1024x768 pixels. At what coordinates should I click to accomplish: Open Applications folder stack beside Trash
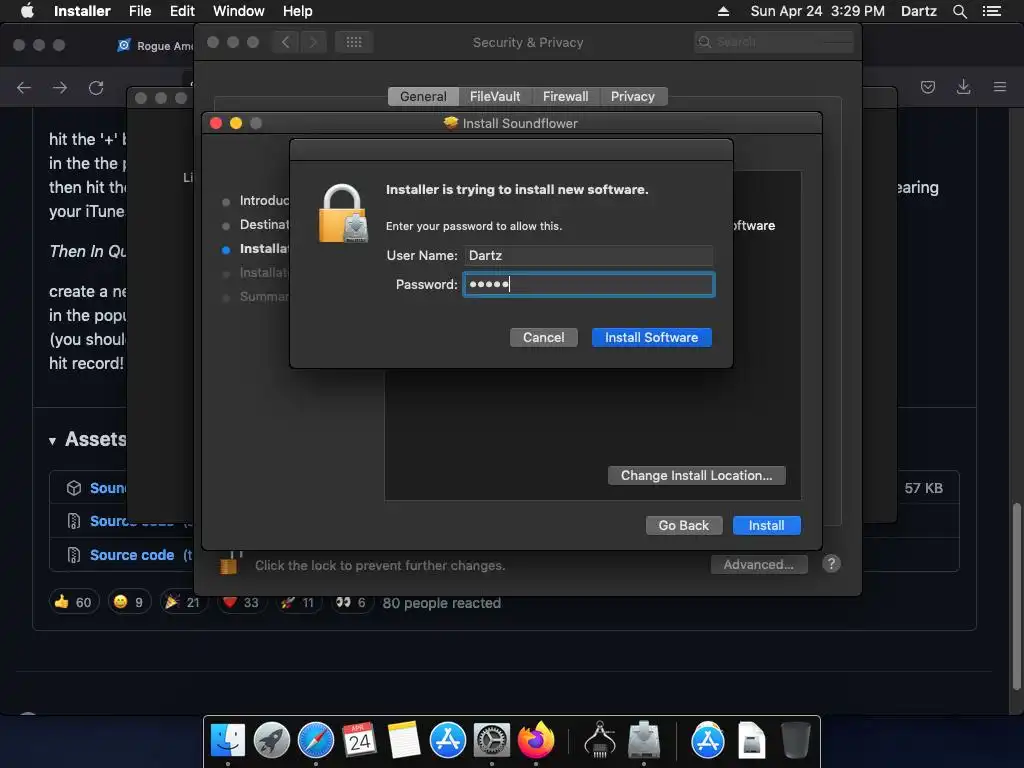[708, 741]
